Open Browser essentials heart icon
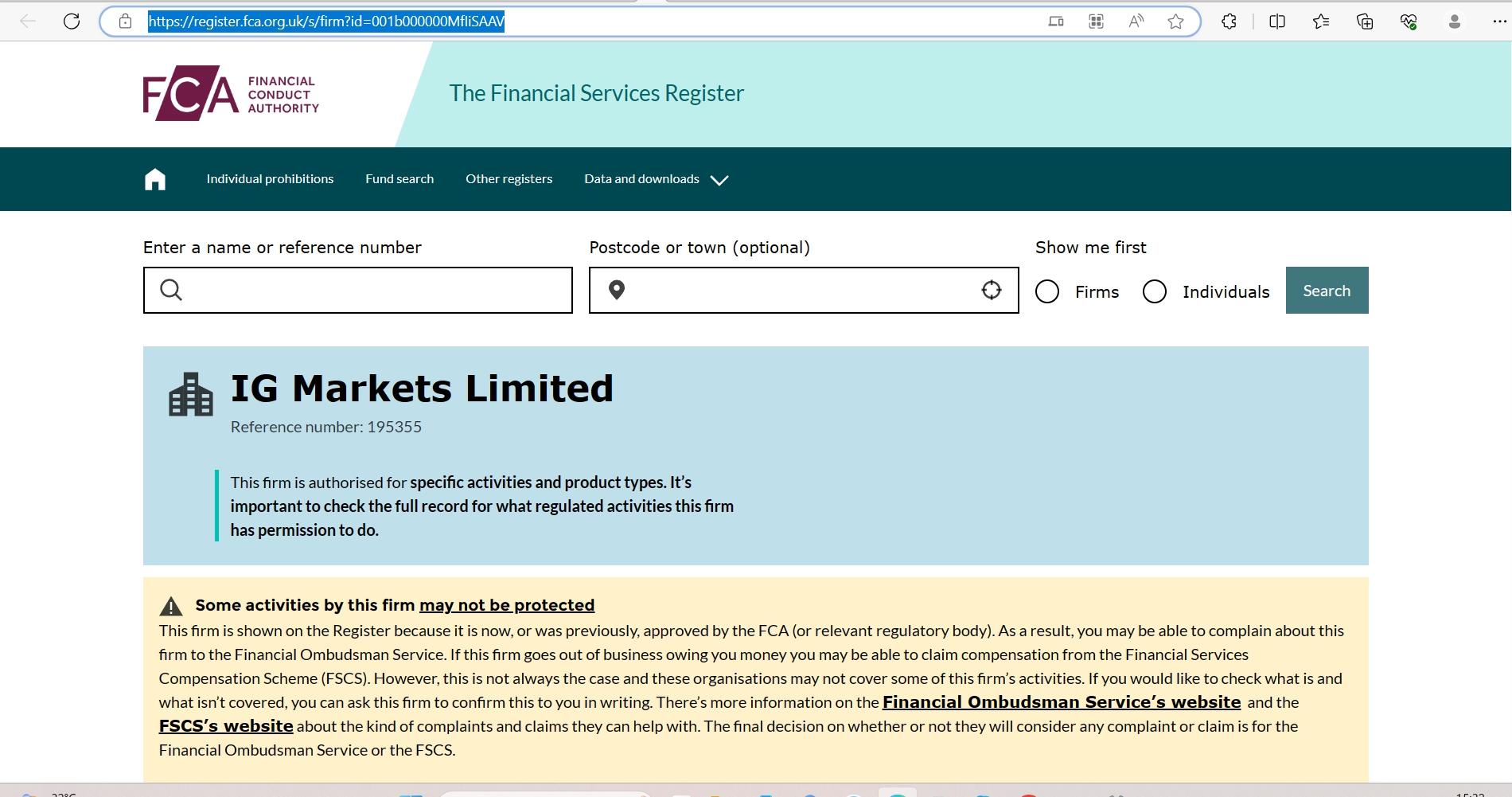 click(1409, 21)
